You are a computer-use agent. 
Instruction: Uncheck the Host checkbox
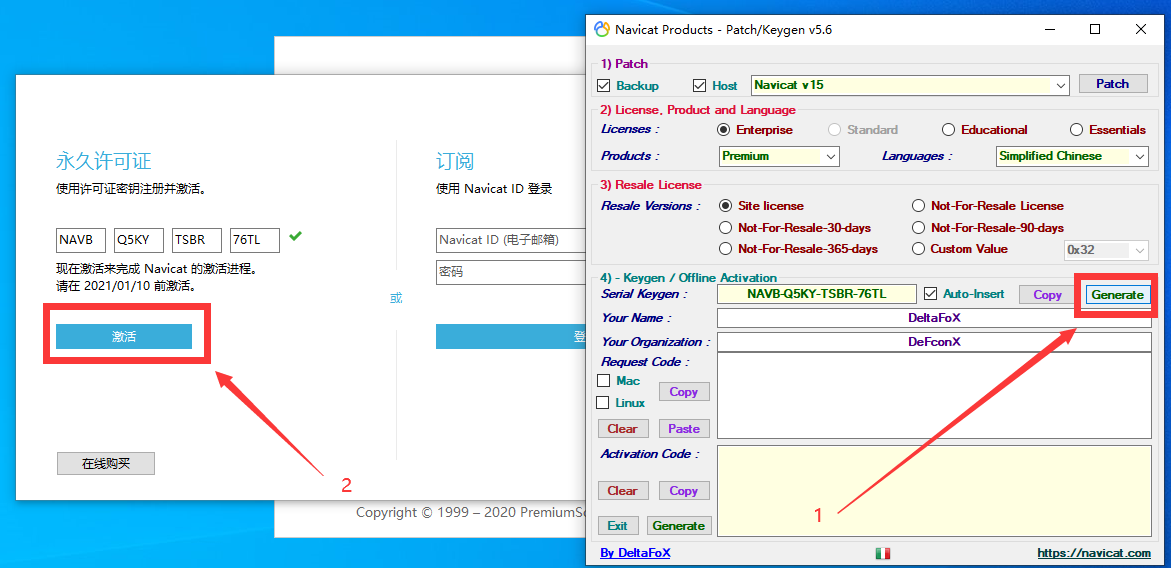(x=699, y=86)
